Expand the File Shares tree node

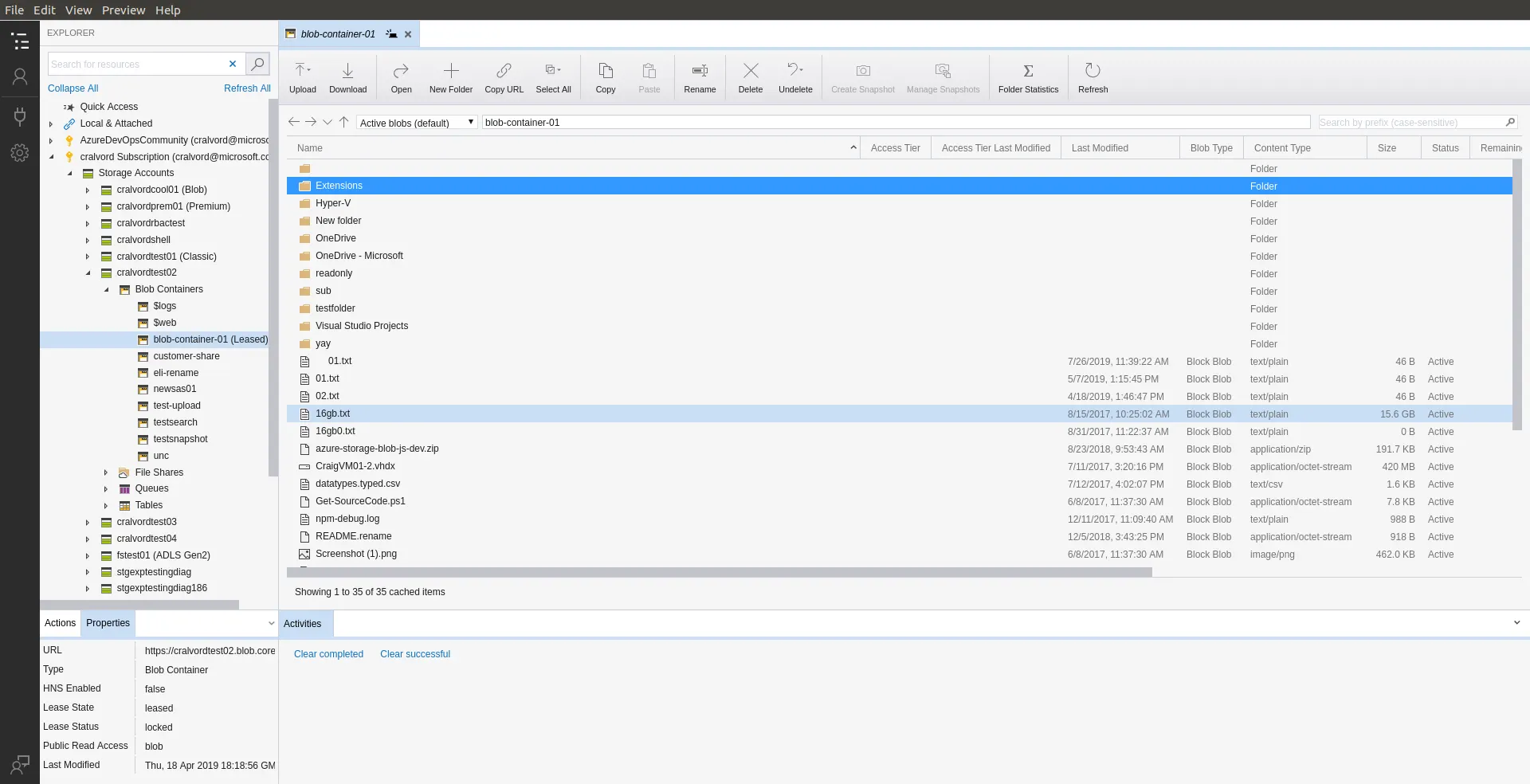pos(106,473)
